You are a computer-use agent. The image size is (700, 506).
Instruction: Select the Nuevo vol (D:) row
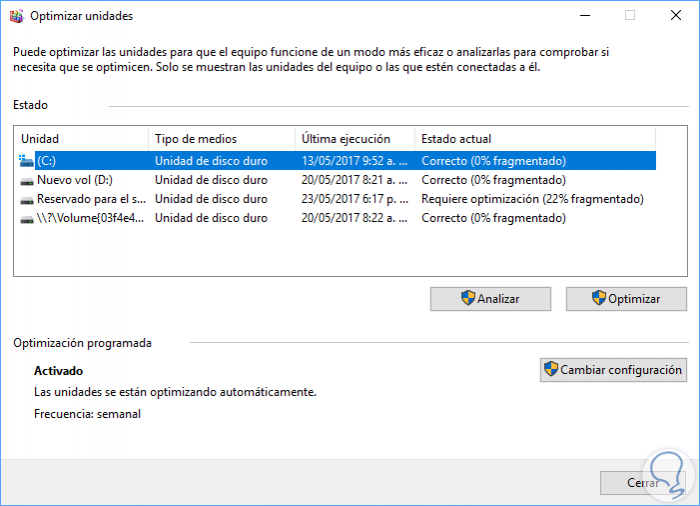pos(338,180)
